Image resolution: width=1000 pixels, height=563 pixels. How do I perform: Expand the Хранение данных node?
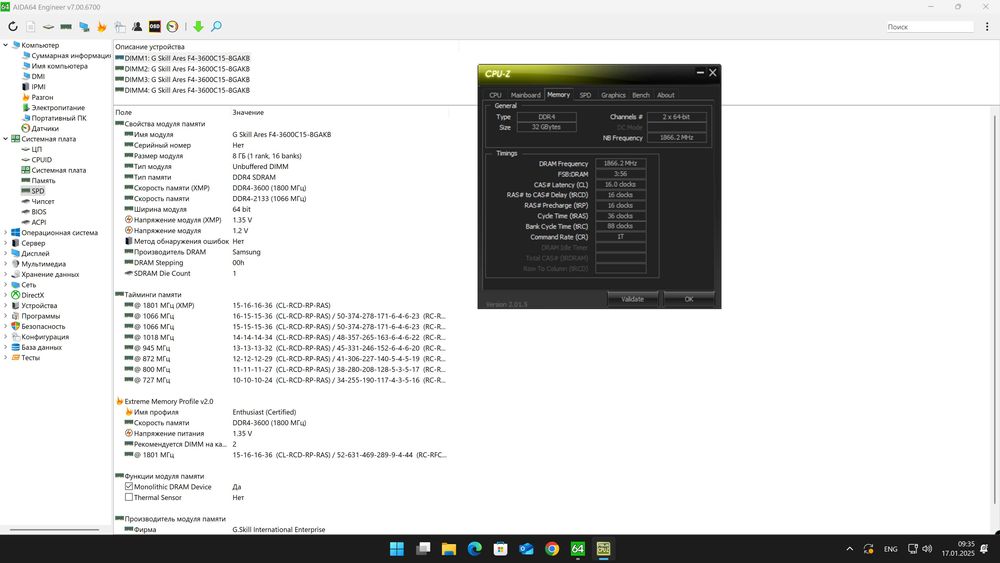tap(6, 274)
